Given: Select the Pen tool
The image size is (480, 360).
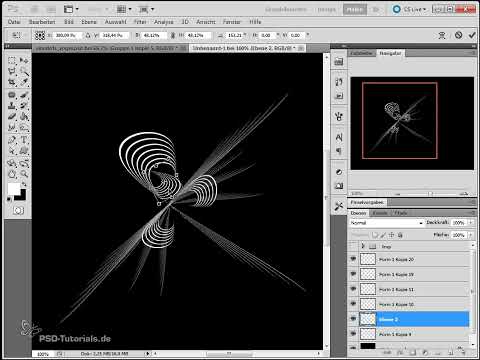Looking at the screenshot, I should 12,140.
